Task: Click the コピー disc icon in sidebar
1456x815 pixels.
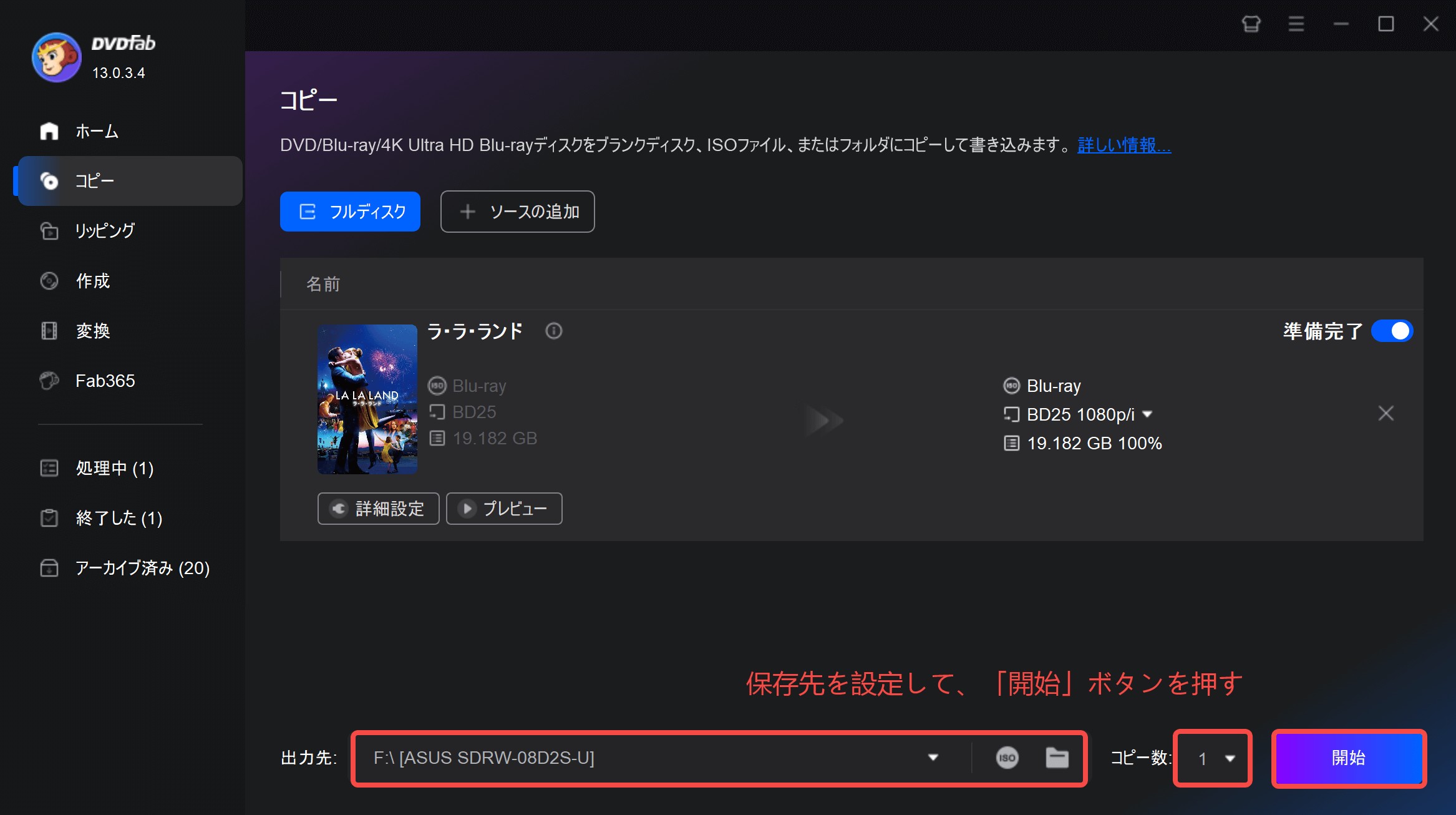Action: coord(49,181)
